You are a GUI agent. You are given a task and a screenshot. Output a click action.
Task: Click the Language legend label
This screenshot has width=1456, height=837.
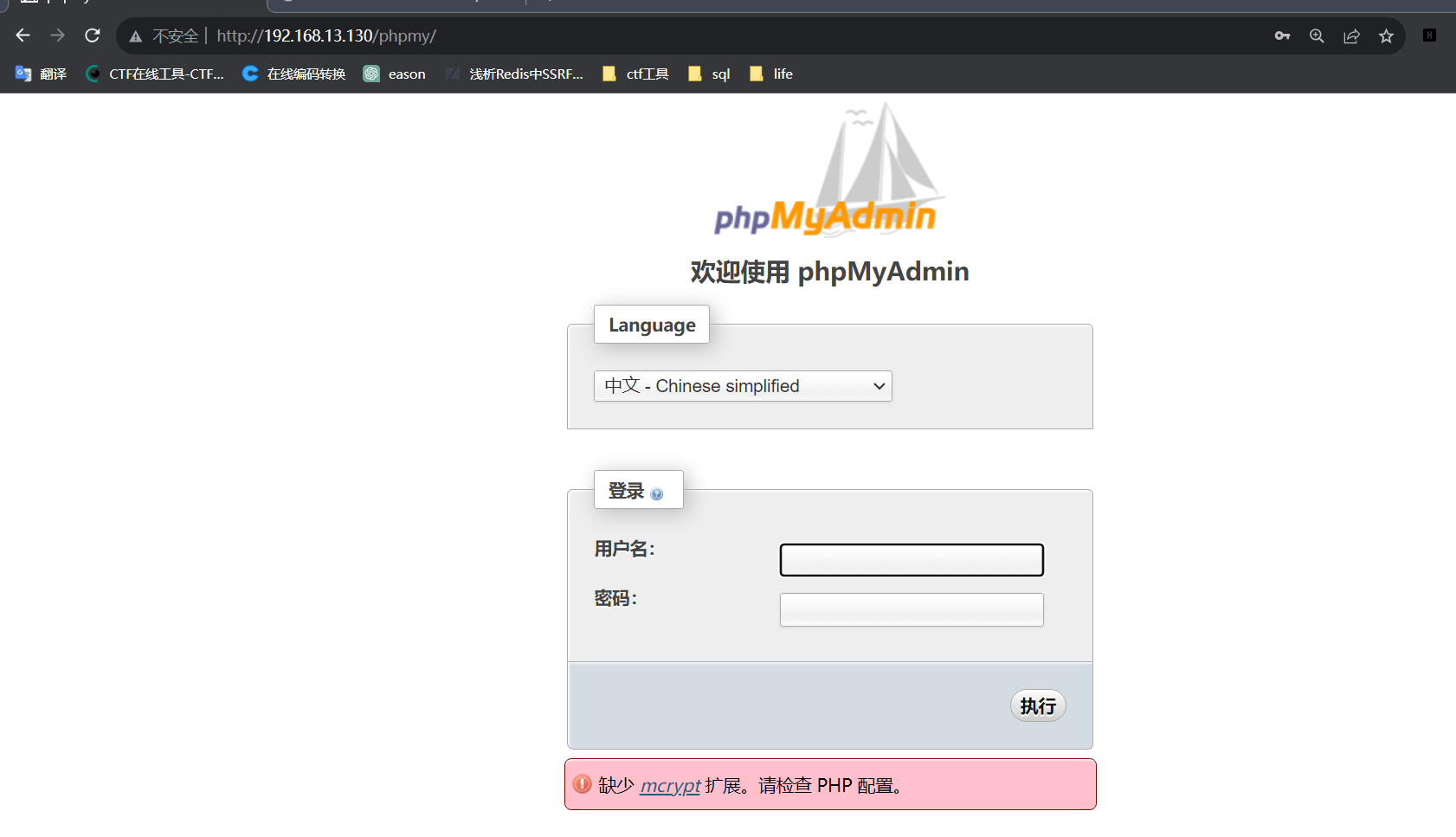tap(652, 325)
